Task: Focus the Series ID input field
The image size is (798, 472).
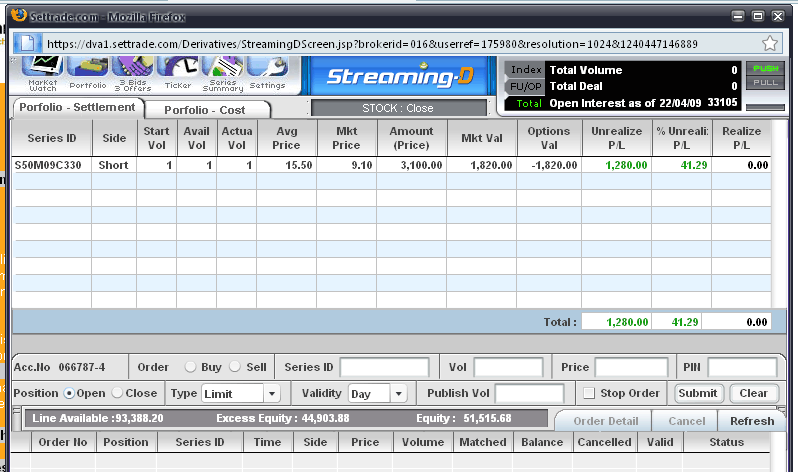Action: (384, 367)
